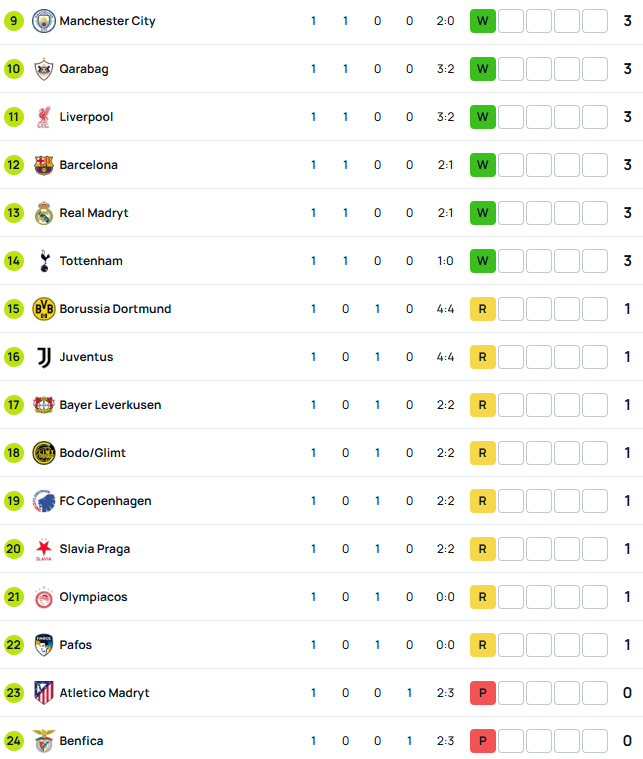The width and height of the screenshot is (643, 759).
Task: Open FC Copenhagen team name link
Action: pos(106,501)
